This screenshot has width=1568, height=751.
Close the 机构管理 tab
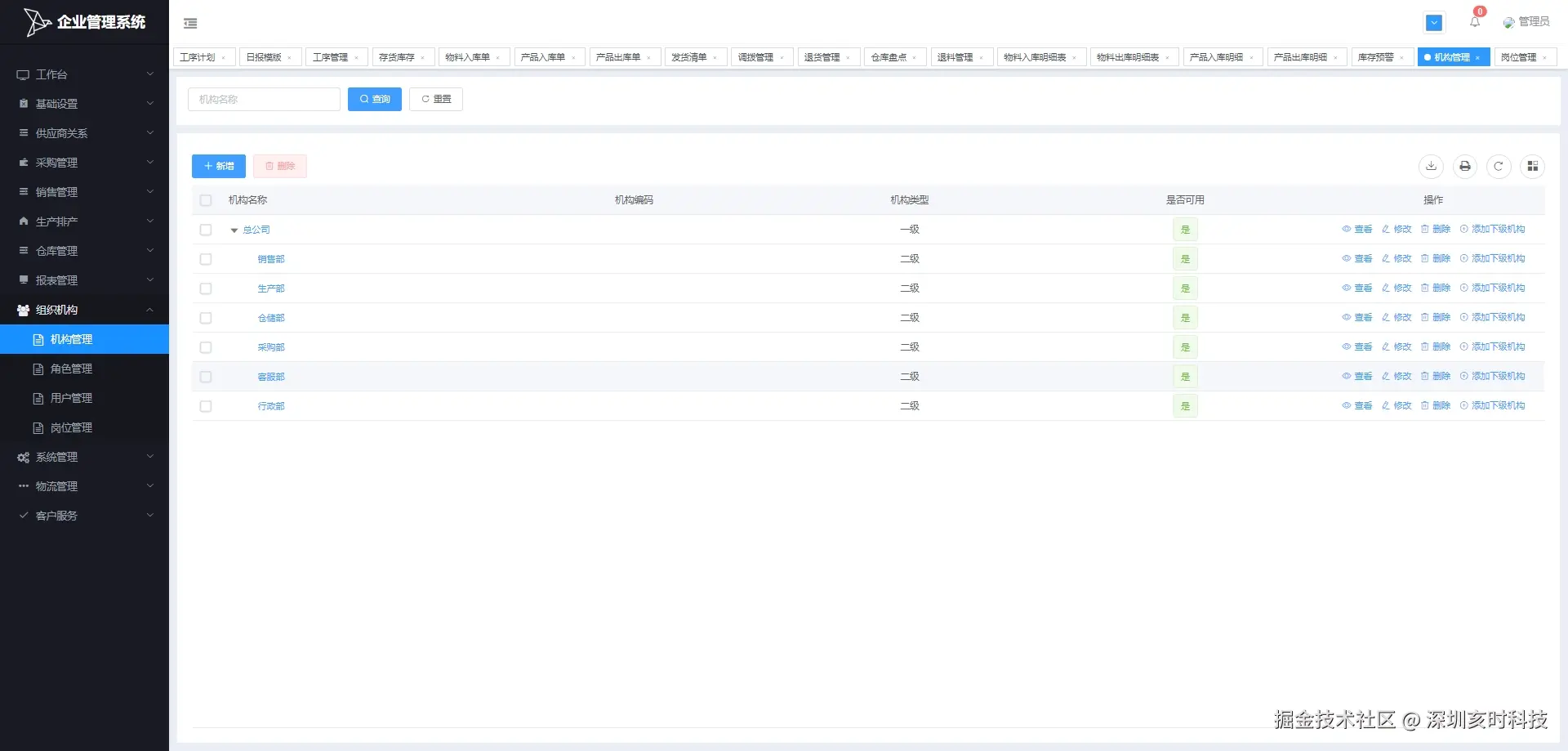[1477, 58]
